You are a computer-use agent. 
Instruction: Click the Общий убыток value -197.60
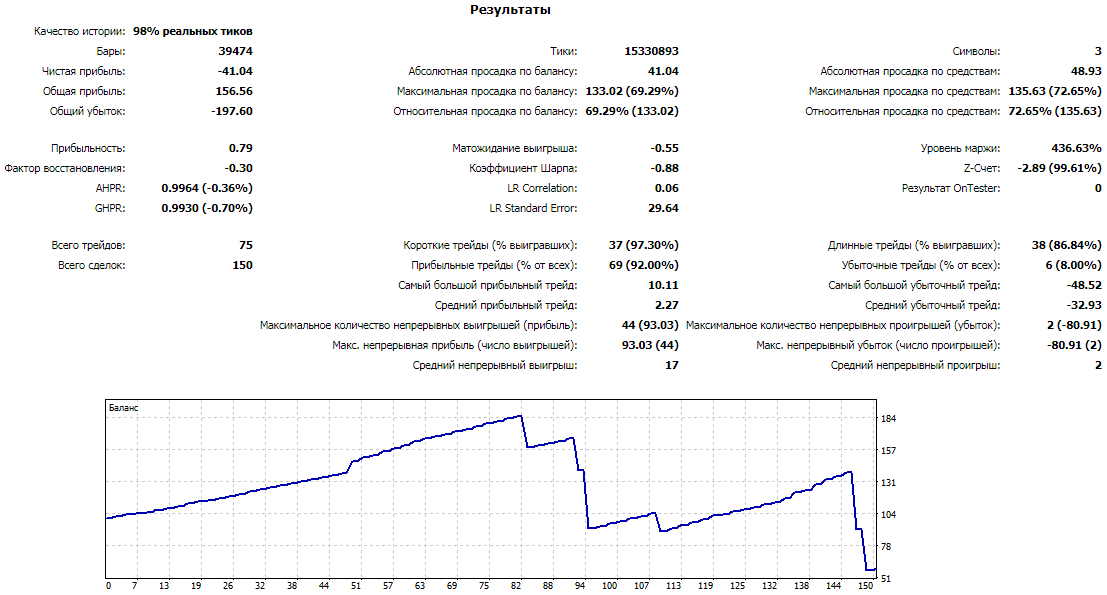232,111
